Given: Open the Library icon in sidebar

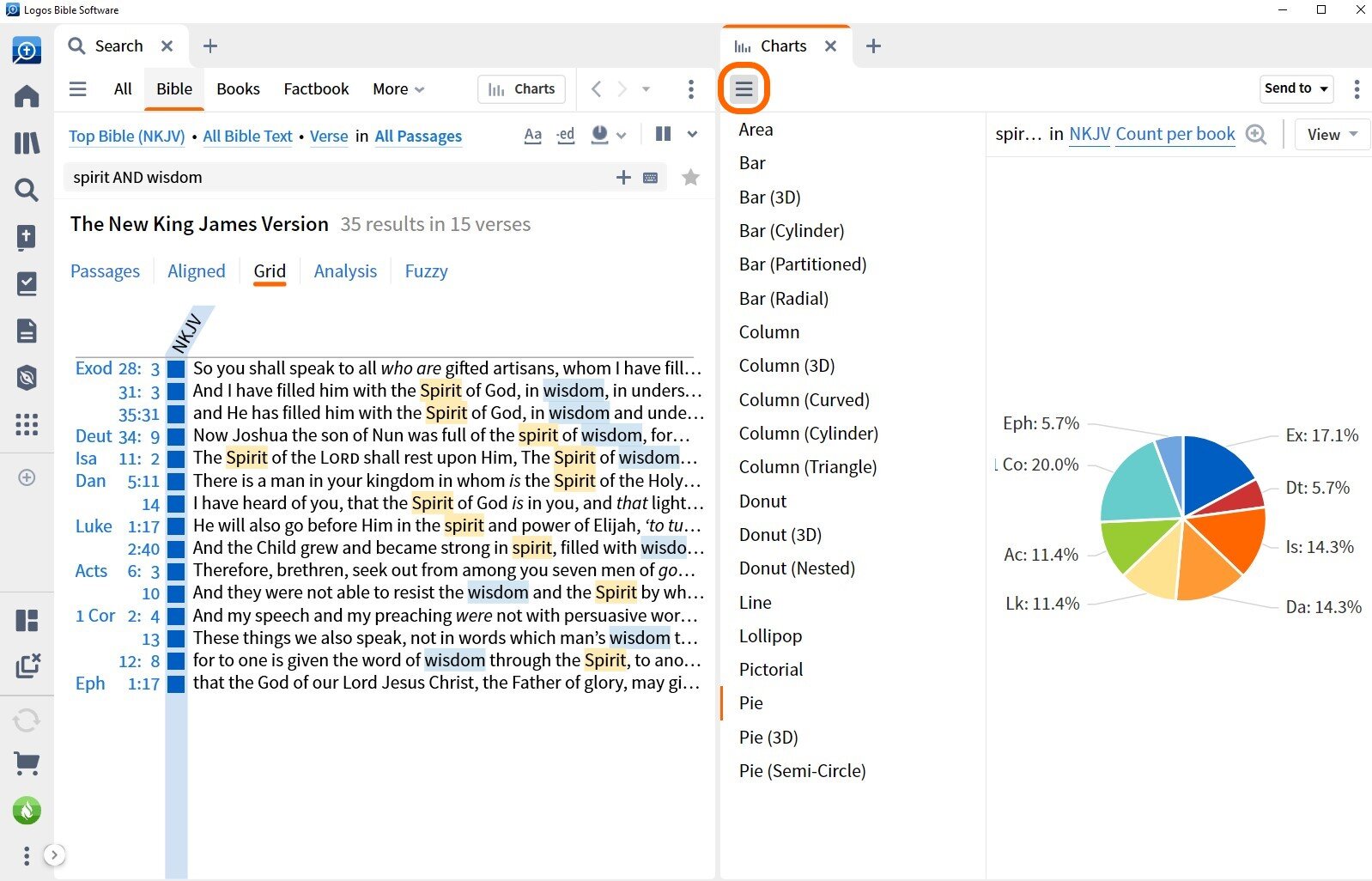Looking at the screenshot, I should click(x=27, y=143).
